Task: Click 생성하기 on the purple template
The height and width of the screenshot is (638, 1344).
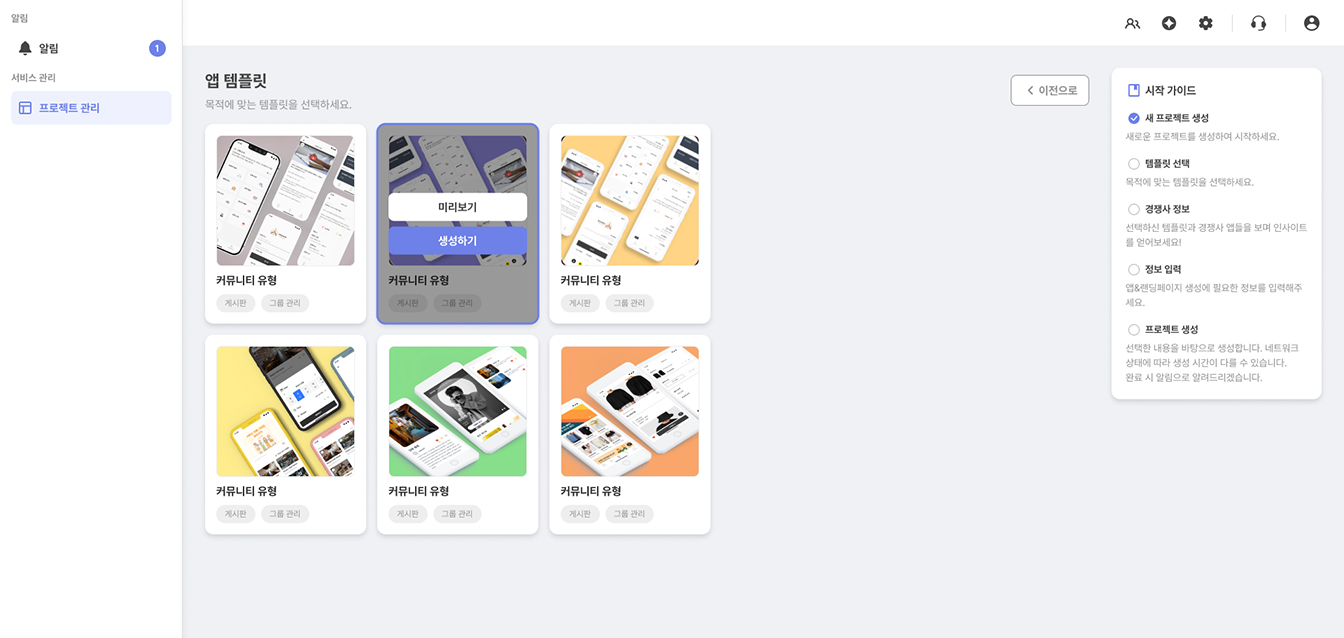Action: 458,241
